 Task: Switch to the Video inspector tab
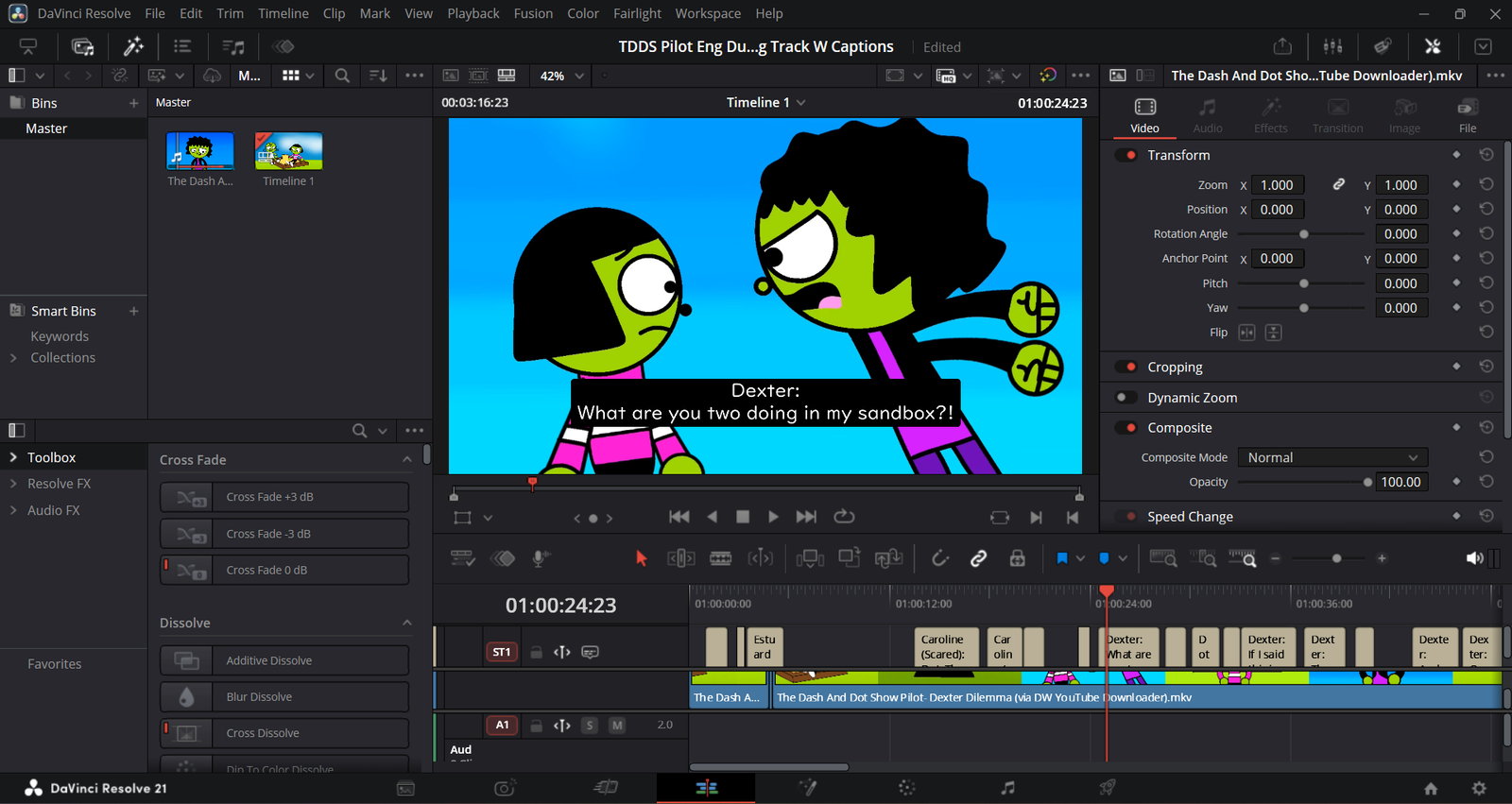[x=1144, y=116]
